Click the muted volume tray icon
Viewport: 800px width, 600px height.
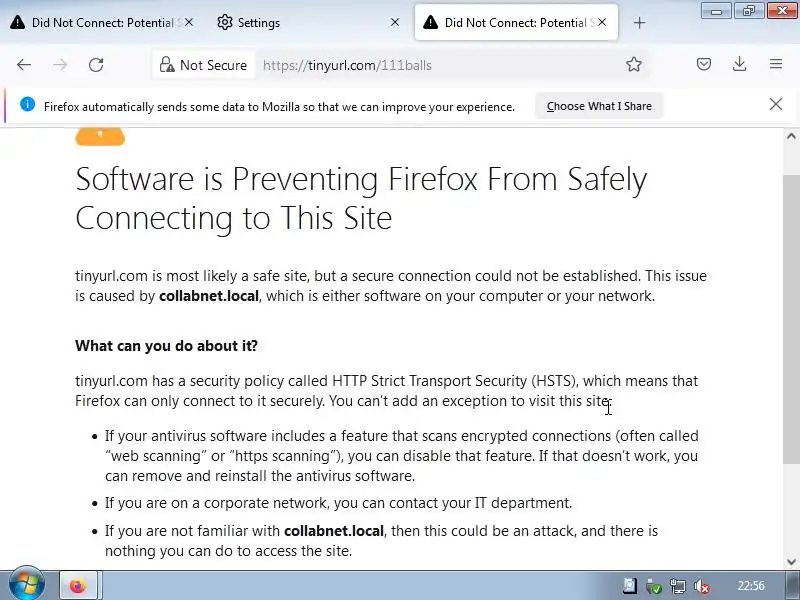click(702, 587)
